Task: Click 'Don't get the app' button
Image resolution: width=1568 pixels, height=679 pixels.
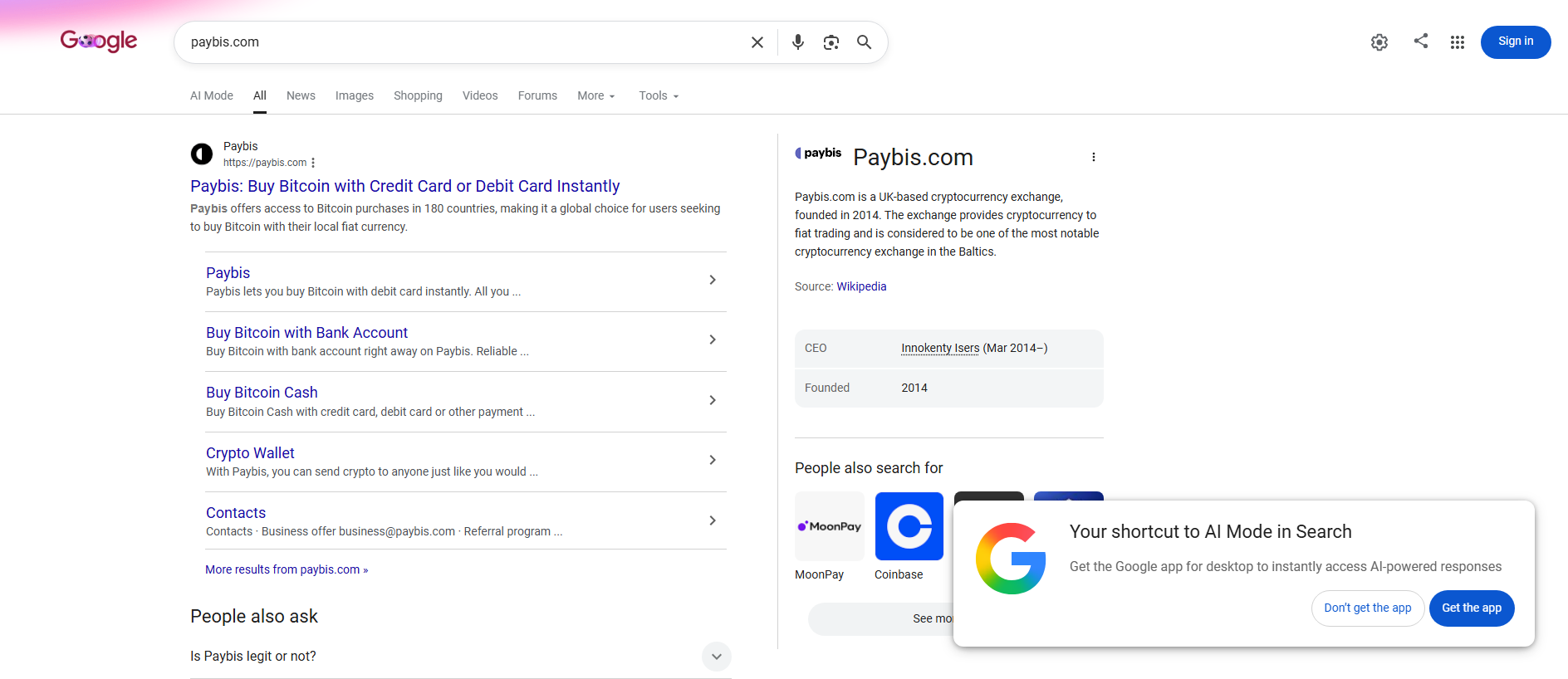Action: [x=1368, y=608]
